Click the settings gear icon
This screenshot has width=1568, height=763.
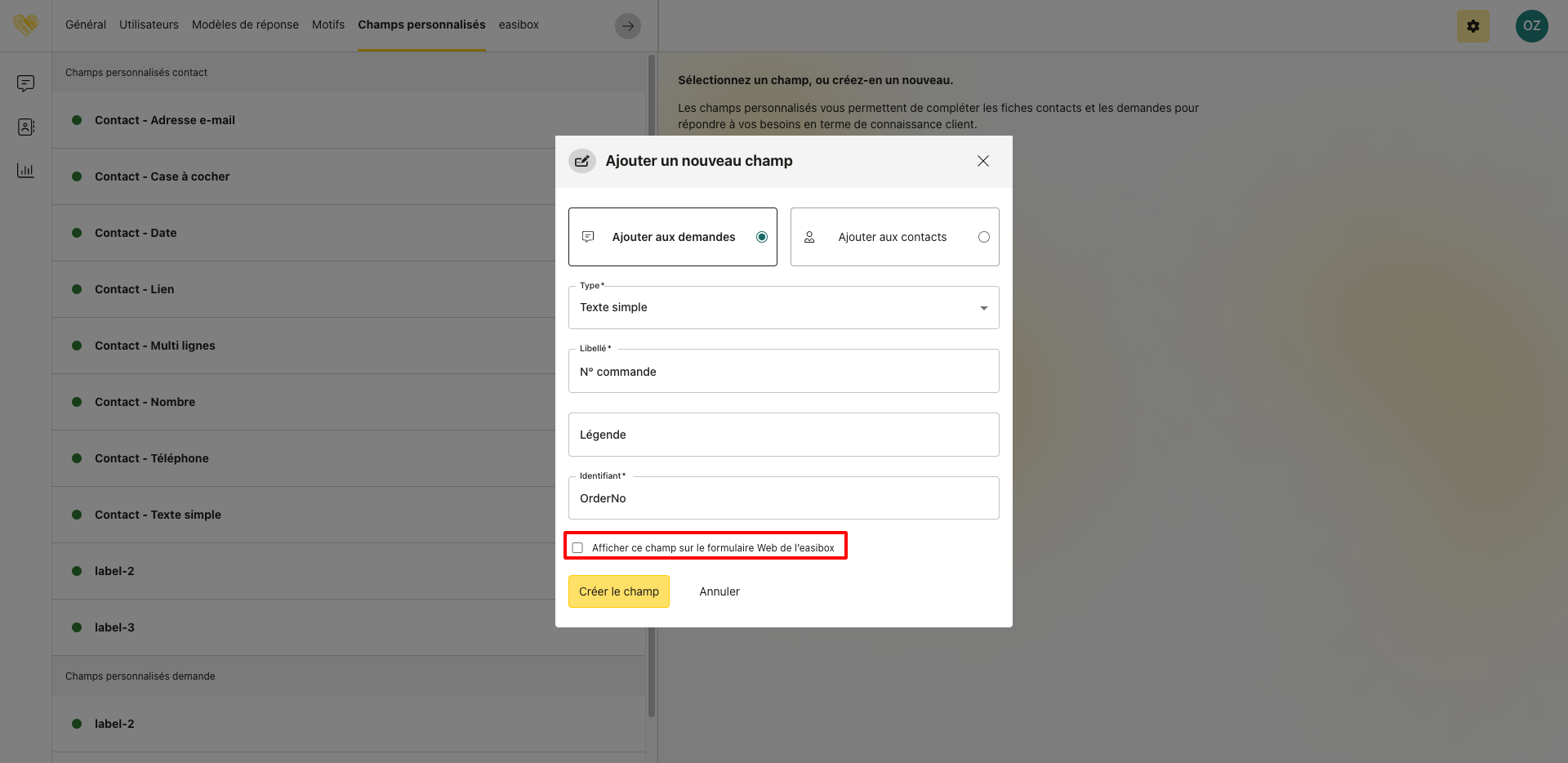coord(1472,26)
